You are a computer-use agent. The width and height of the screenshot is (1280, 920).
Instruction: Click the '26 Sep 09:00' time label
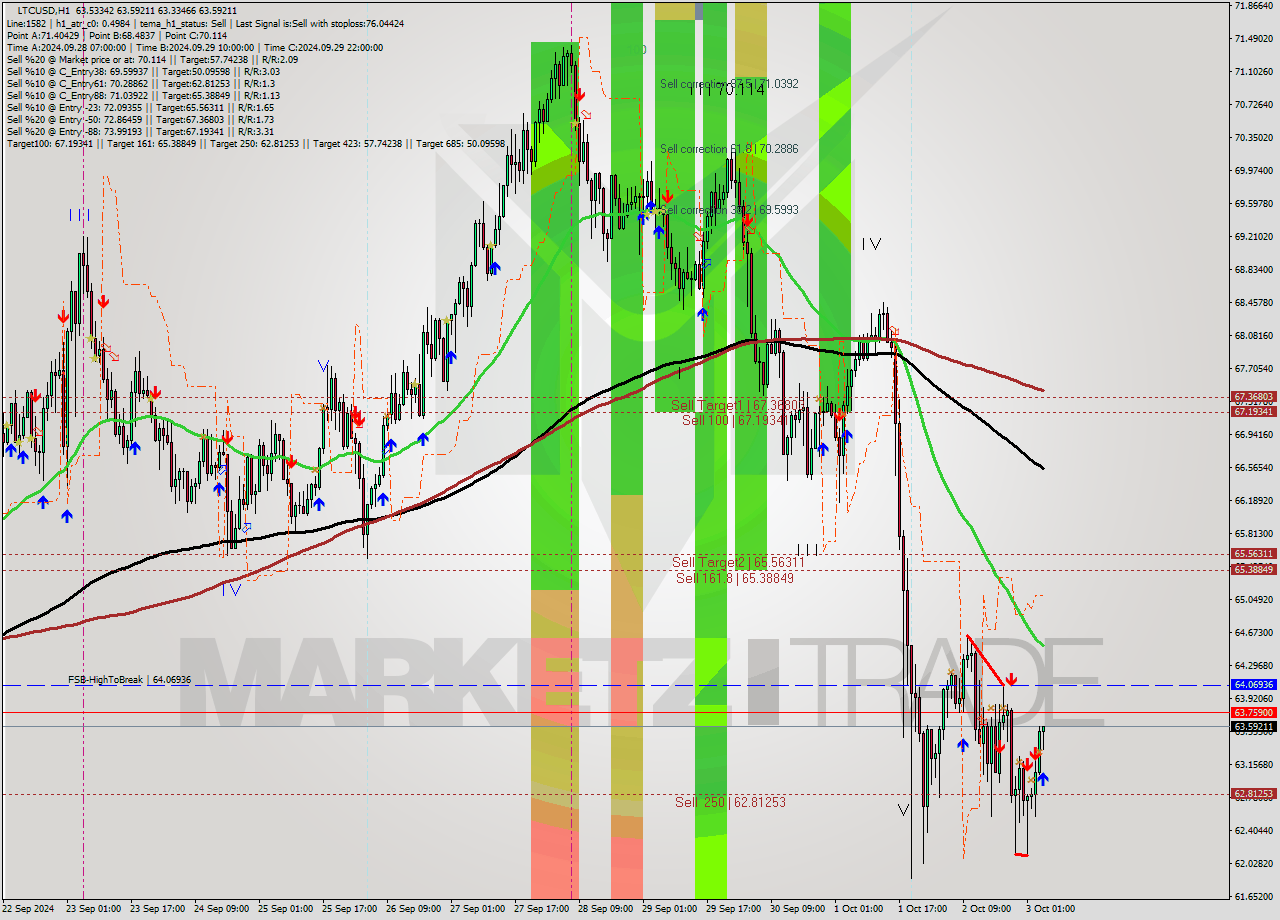click(x=413, y=909)
